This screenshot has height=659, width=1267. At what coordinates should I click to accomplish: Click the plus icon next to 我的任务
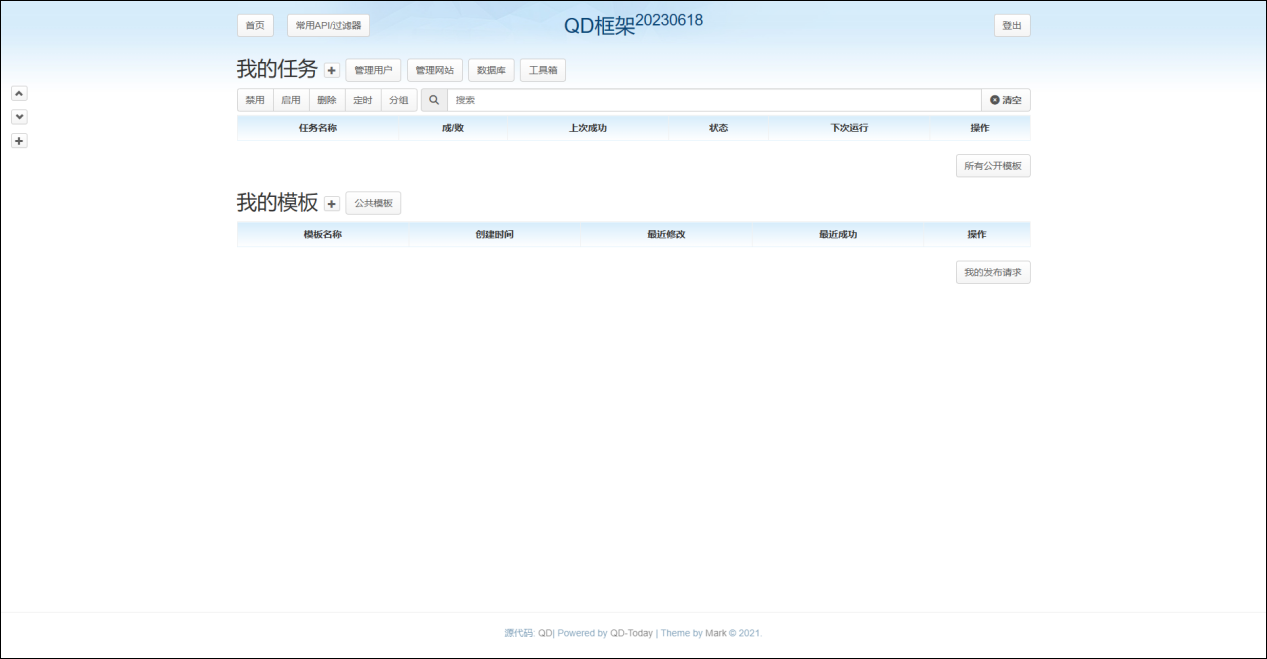point(332,71)
